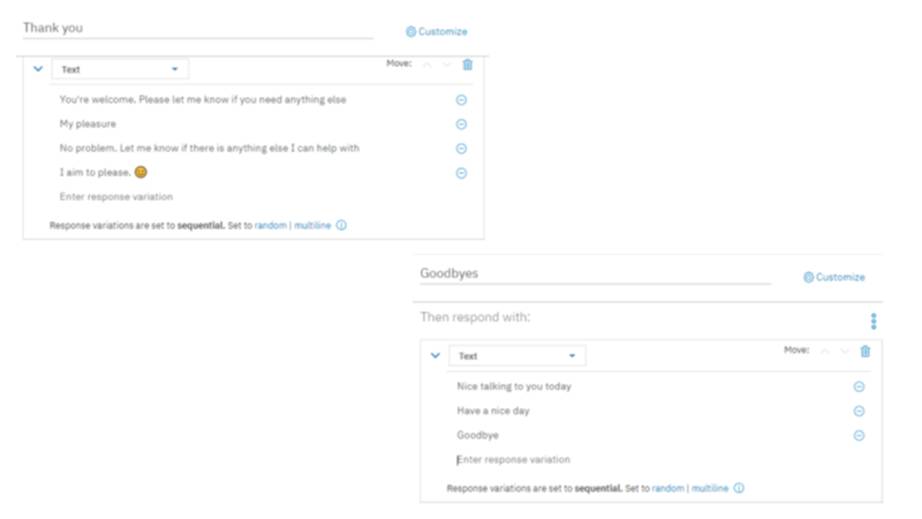Remove the "My pleasure" response variation
The width and height of the screenshot is (922, 519).
[x=461, y=124]
